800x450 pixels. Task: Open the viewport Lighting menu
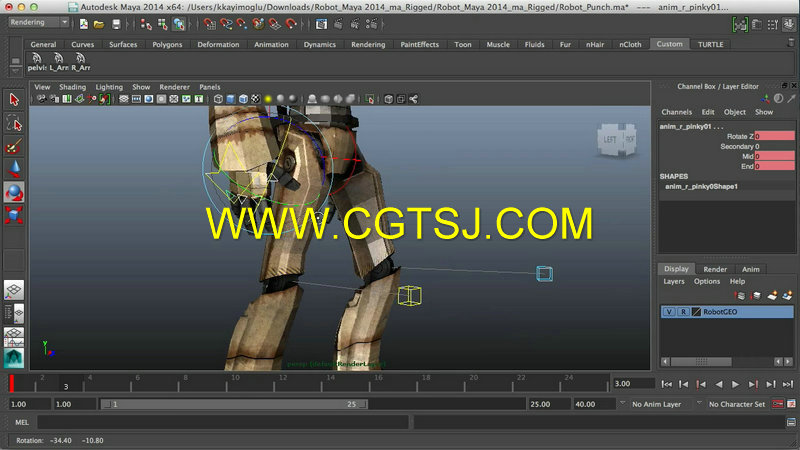[109, 87]
